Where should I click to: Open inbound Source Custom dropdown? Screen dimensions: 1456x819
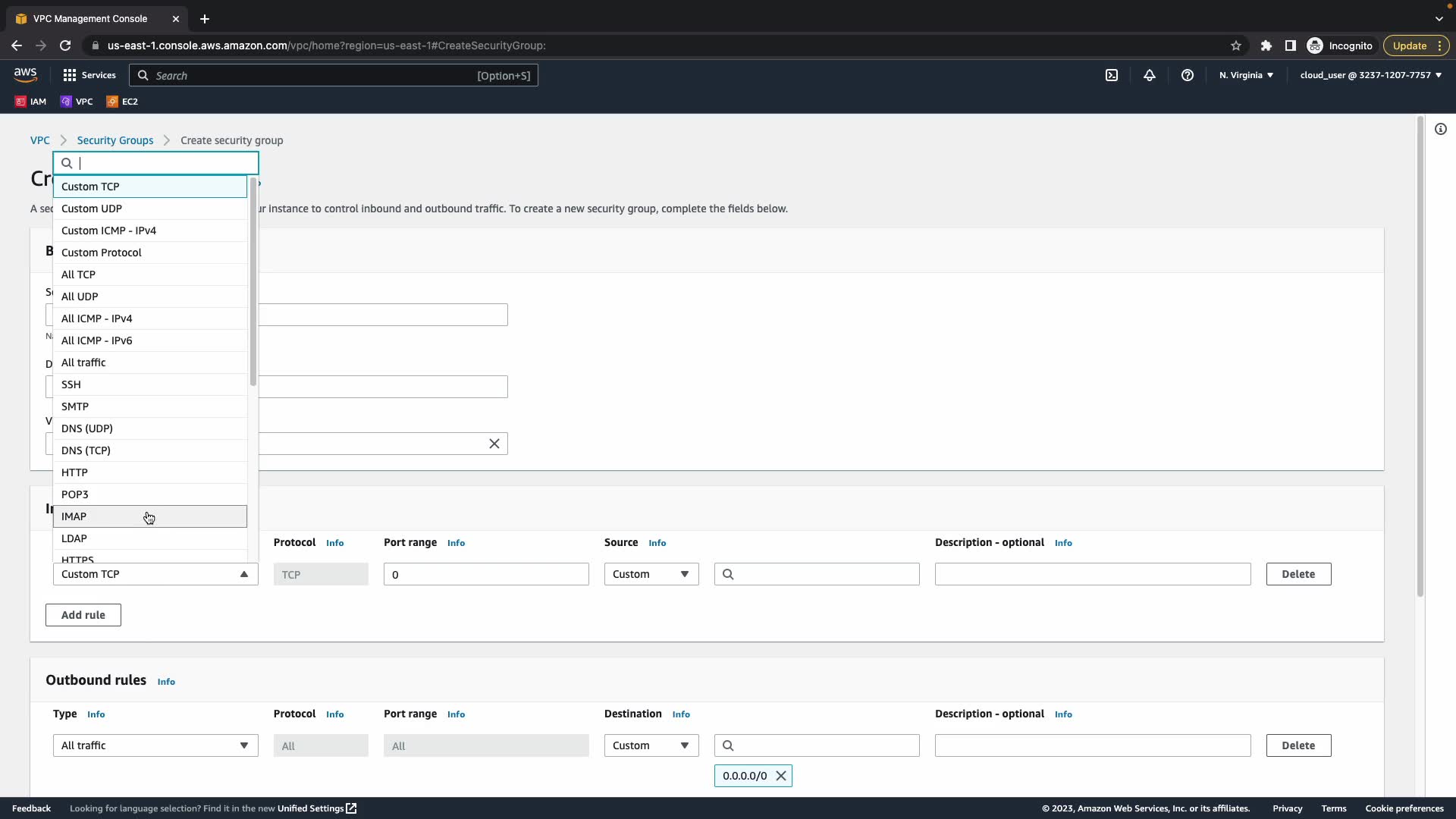coord(651,574)
